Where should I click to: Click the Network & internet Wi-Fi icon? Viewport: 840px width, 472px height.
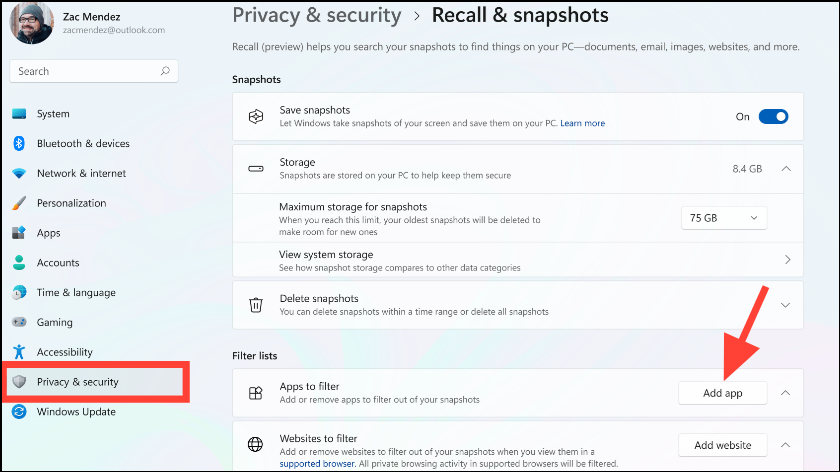[x=19, y=173]
